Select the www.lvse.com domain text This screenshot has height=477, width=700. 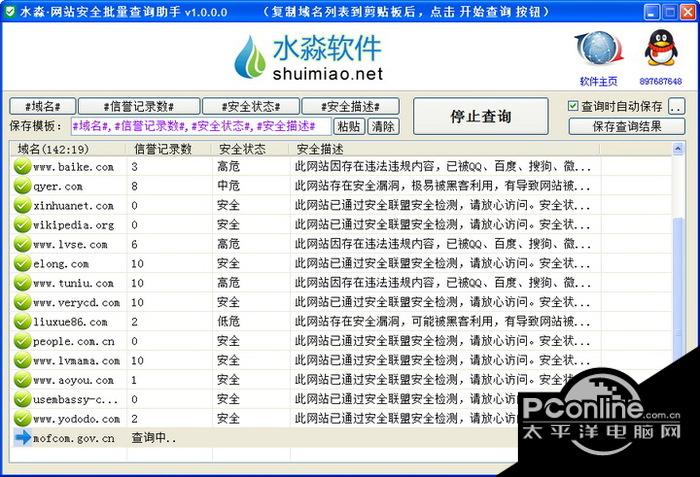pos(70,244)
